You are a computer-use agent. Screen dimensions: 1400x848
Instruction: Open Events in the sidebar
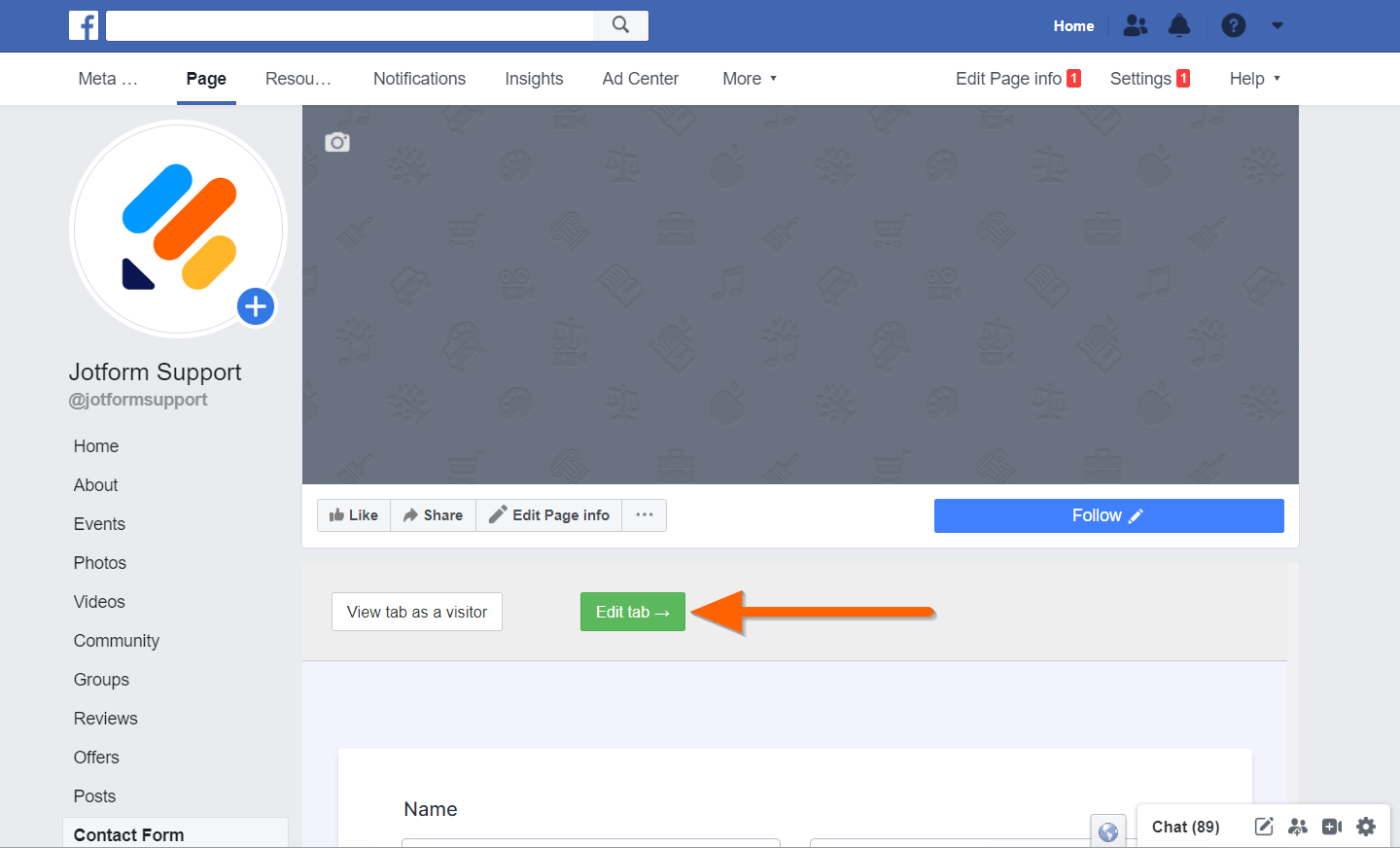coord(99,524)
